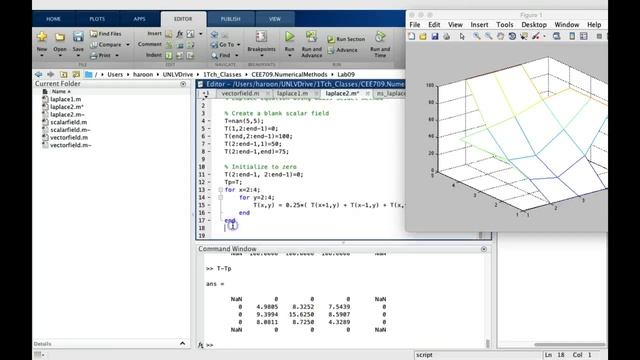
Task: Click the back arrow in path bar
Action: point(39,74)
